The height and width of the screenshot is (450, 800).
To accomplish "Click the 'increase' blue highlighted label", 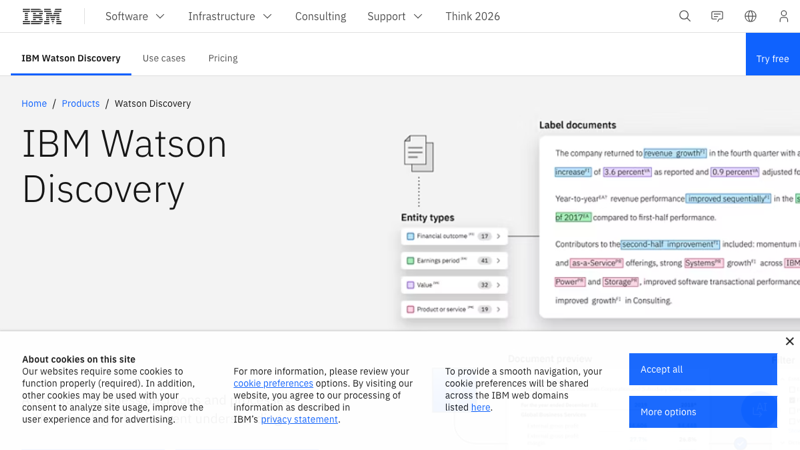I will (573, 172).
